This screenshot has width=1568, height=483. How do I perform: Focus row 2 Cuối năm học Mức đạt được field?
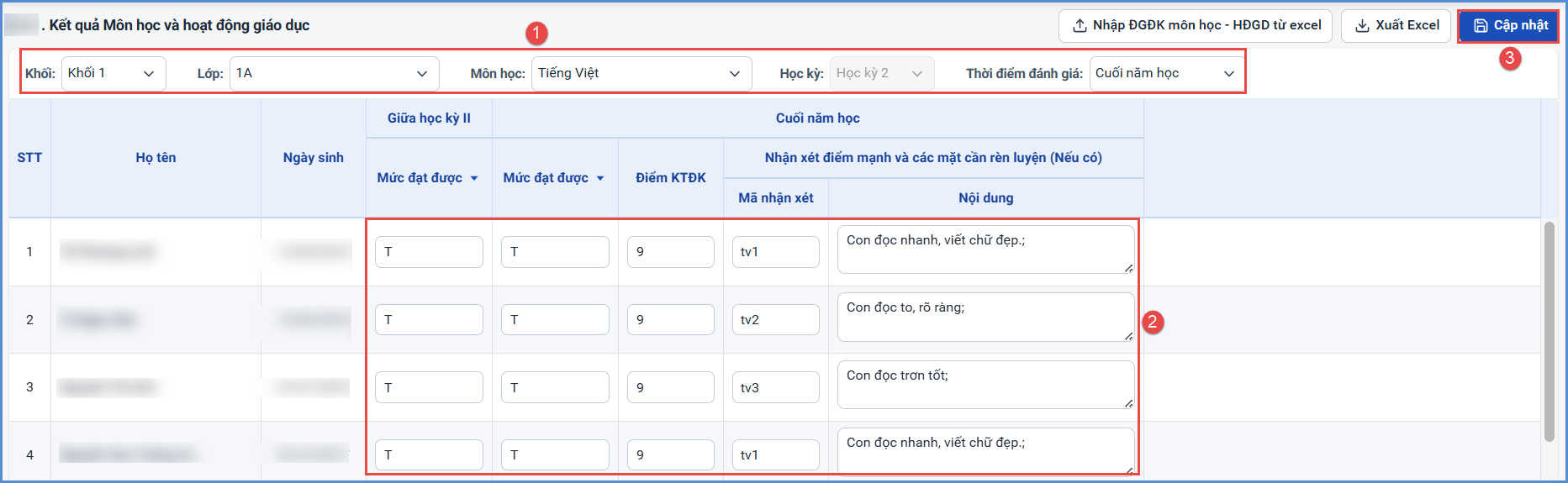click(555, 320)
